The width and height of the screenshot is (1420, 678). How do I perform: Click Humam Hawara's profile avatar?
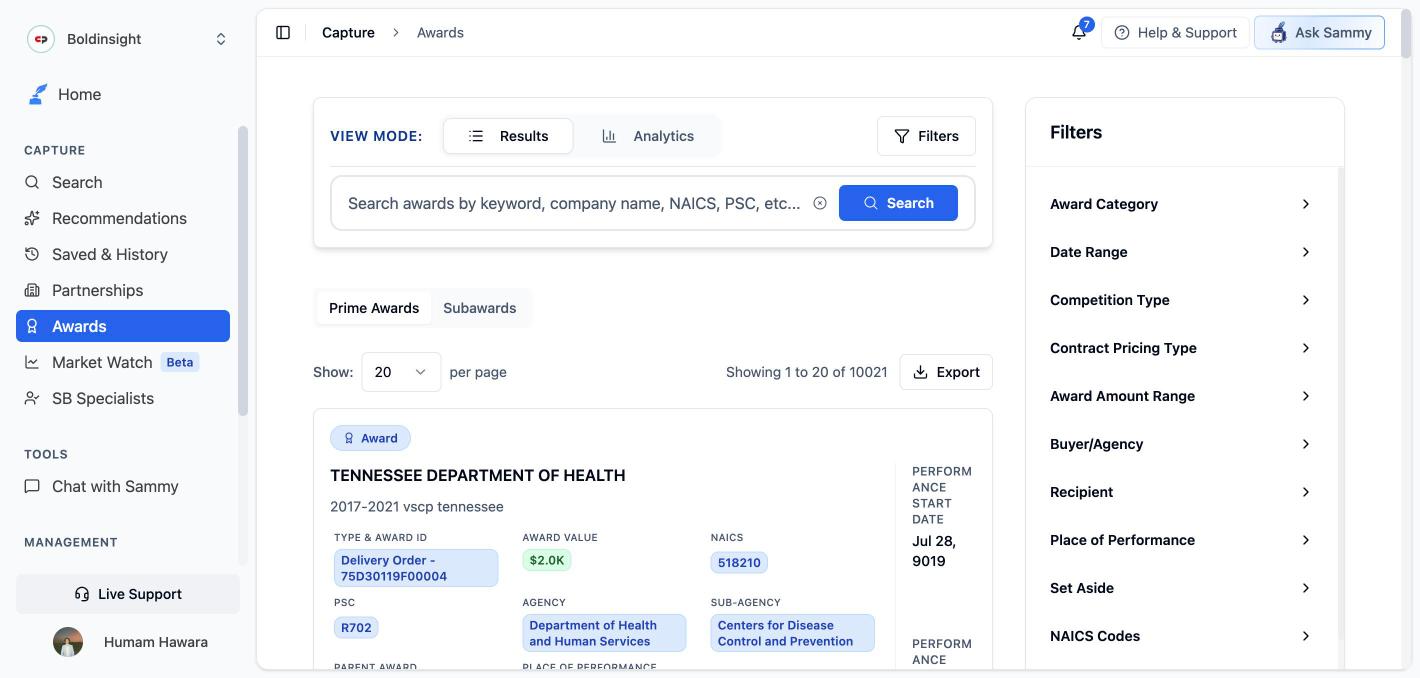click(x=68, y=642)
